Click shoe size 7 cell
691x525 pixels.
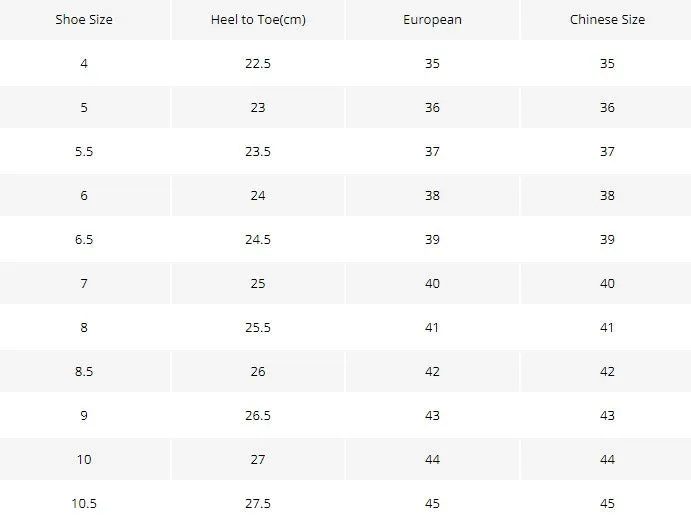(84, 283)
